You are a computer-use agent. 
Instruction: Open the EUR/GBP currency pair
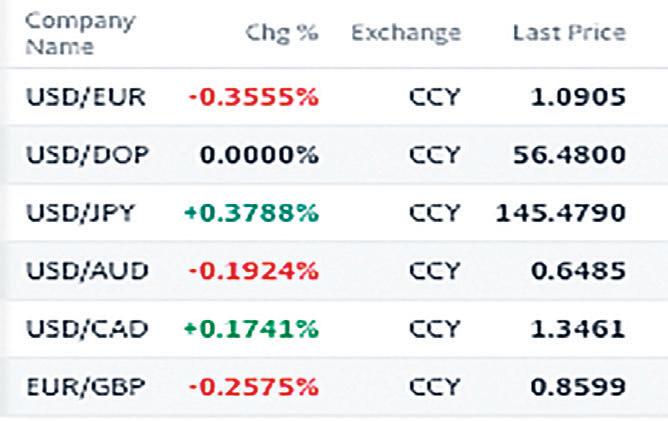point(86,386)
